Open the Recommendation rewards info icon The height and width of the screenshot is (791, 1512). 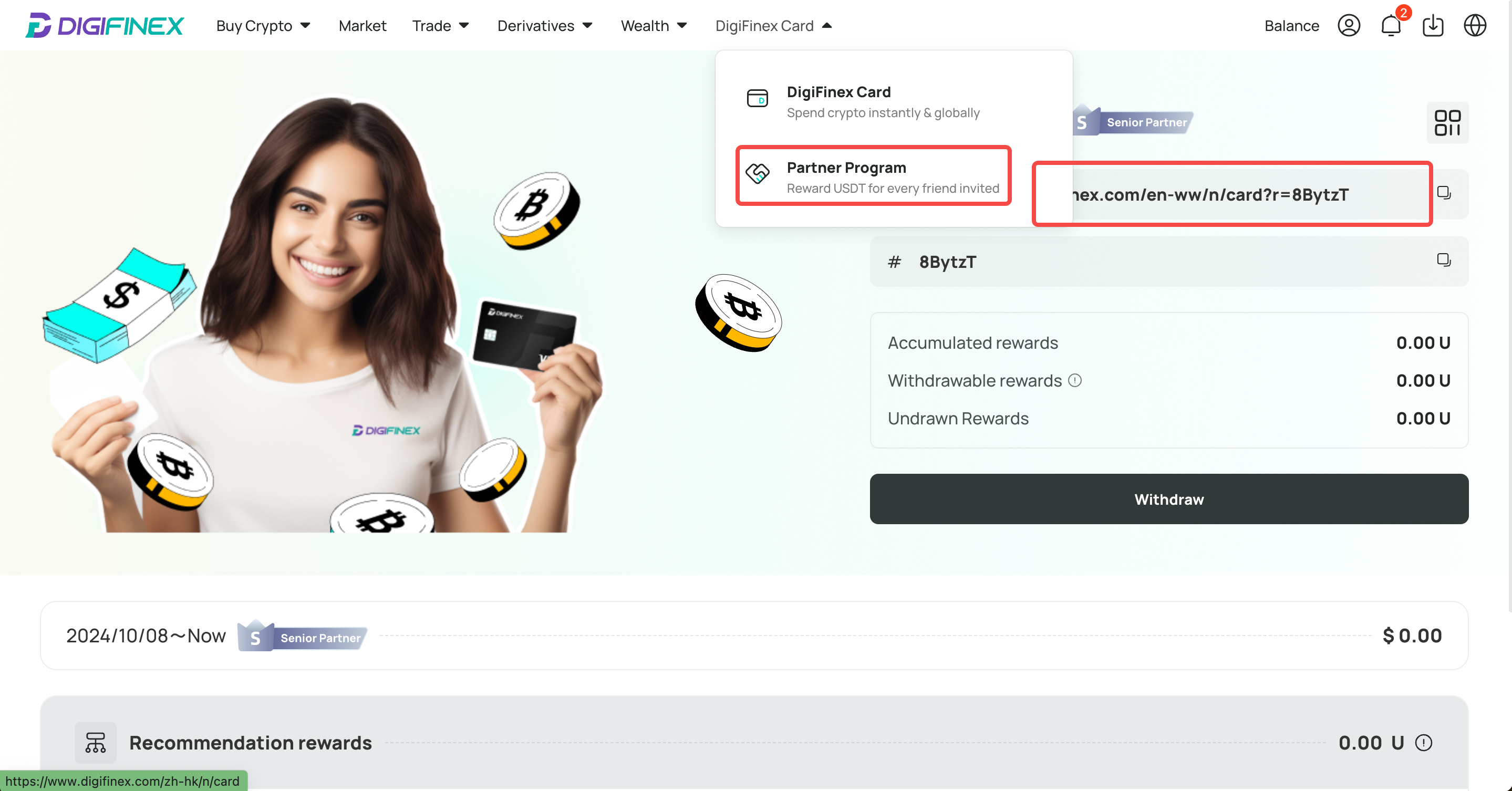click(x=1423, y=743)
